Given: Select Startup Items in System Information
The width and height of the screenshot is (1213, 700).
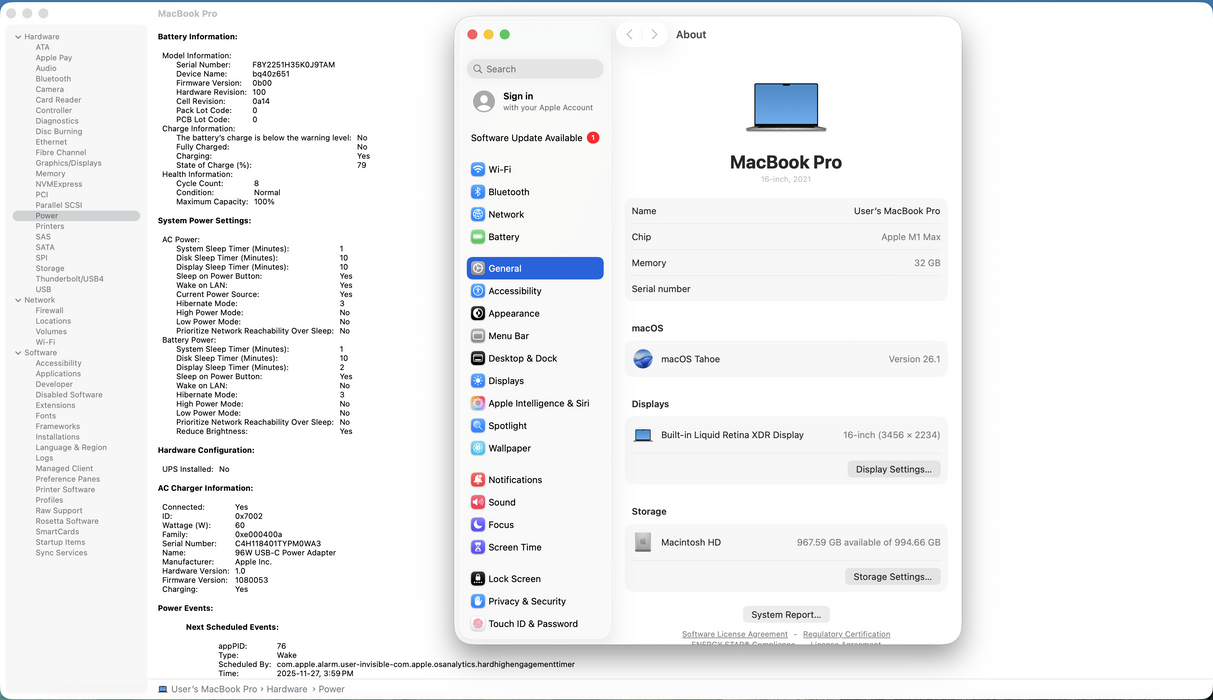Looking at the screenshot, I should coord(60,542).
